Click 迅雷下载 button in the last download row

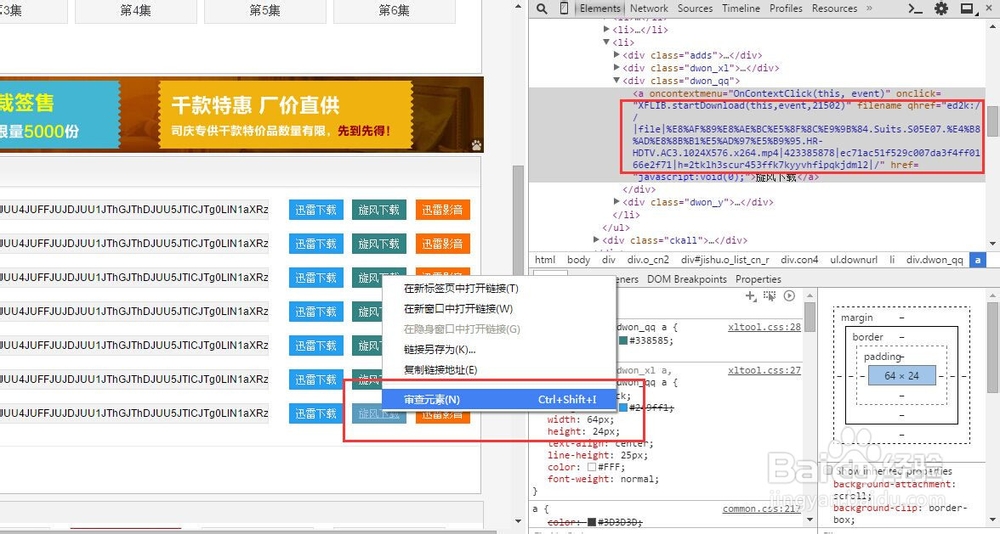[x=316, y=413]
